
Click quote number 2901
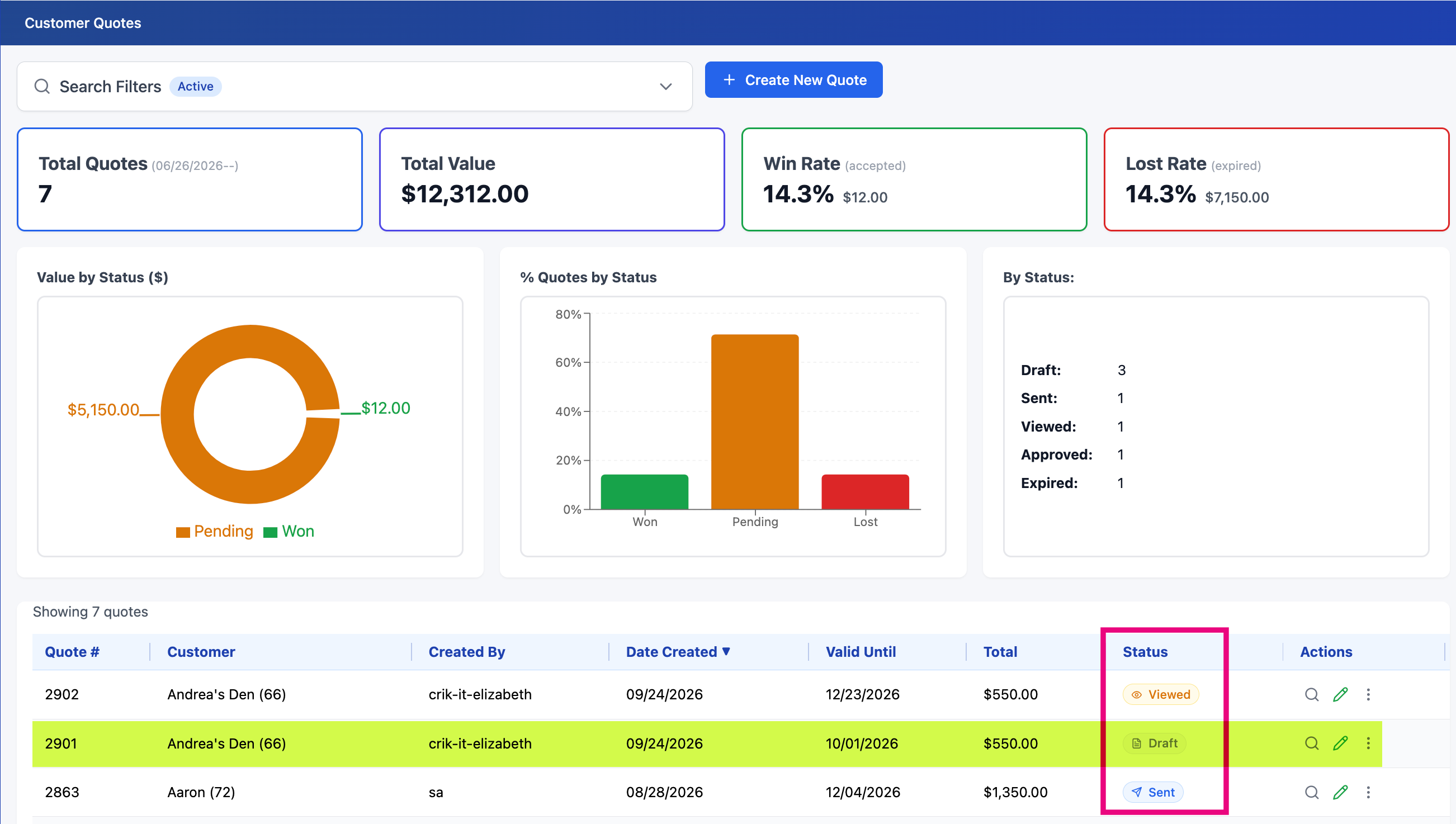(x=60, y=743)
